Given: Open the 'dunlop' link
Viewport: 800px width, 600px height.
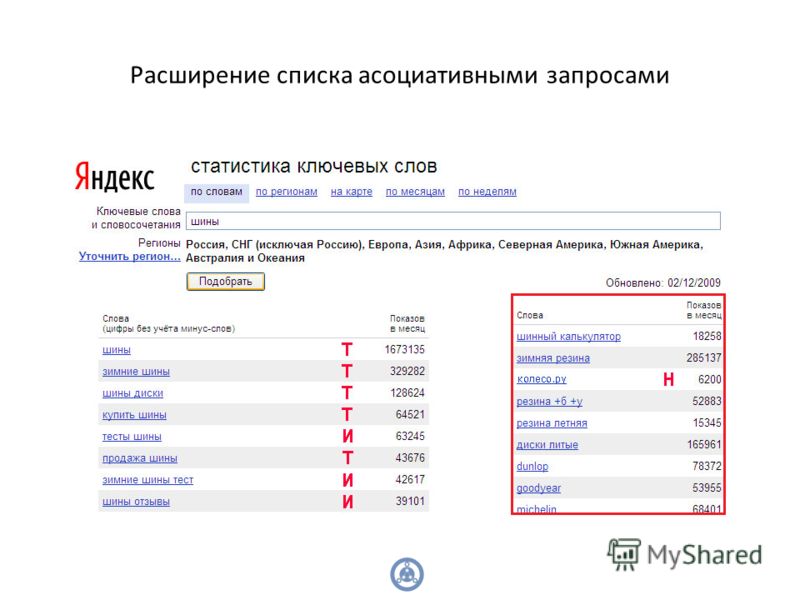Looking at the screenshot, I should point(532,466).
